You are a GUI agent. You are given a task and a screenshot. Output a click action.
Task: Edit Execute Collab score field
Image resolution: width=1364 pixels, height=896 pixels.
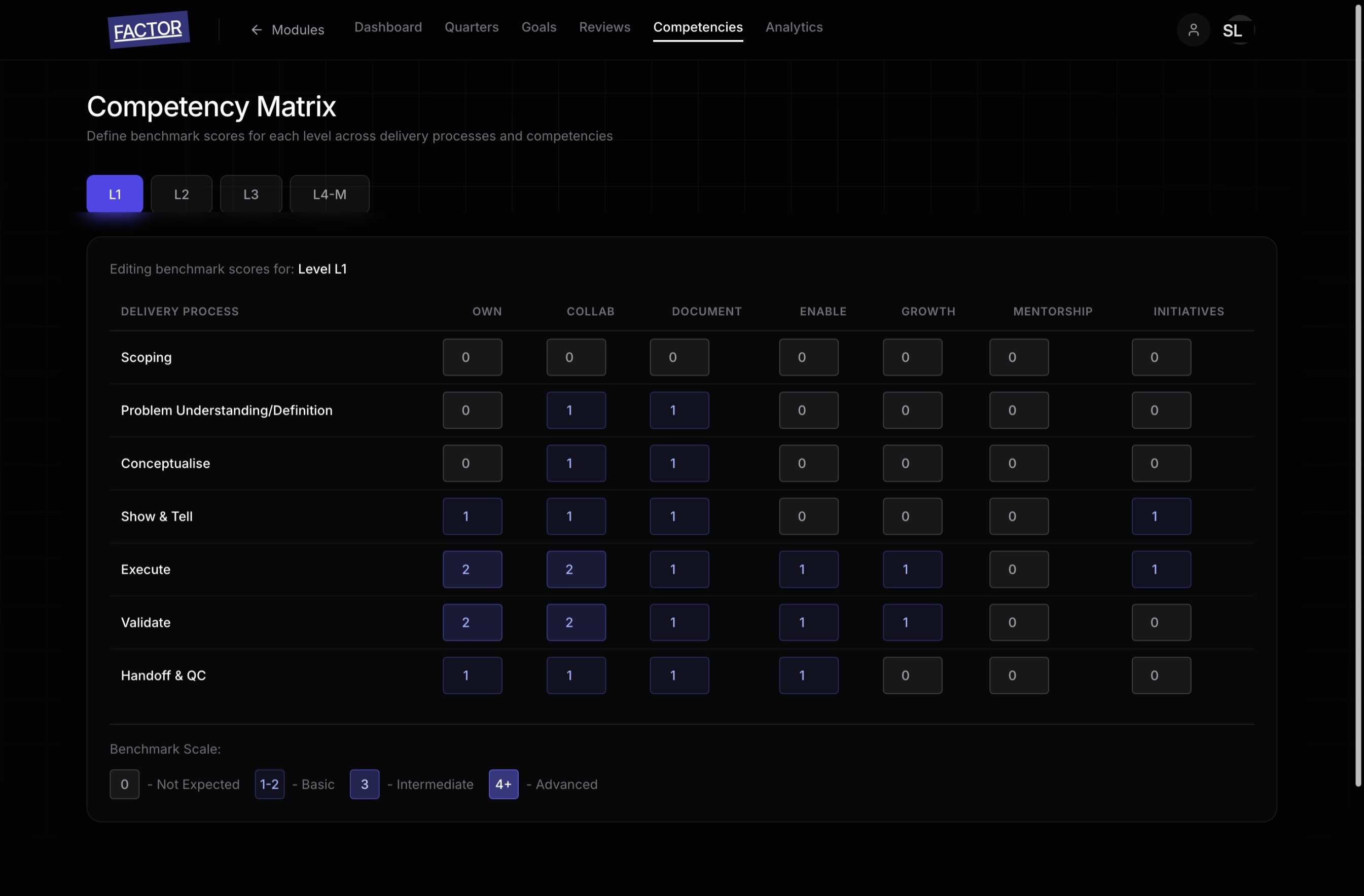coord(576,570)
